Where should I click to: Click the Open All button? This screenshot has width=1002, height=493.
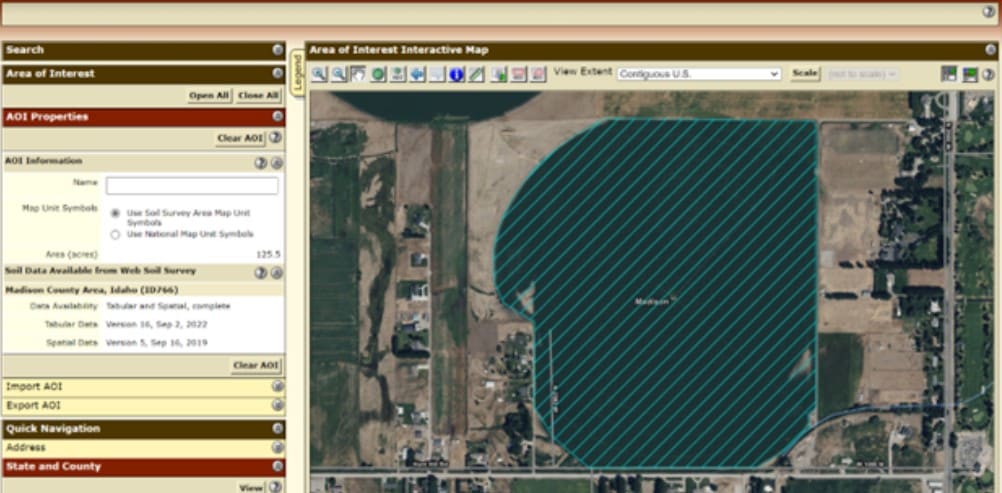[209, 95]
